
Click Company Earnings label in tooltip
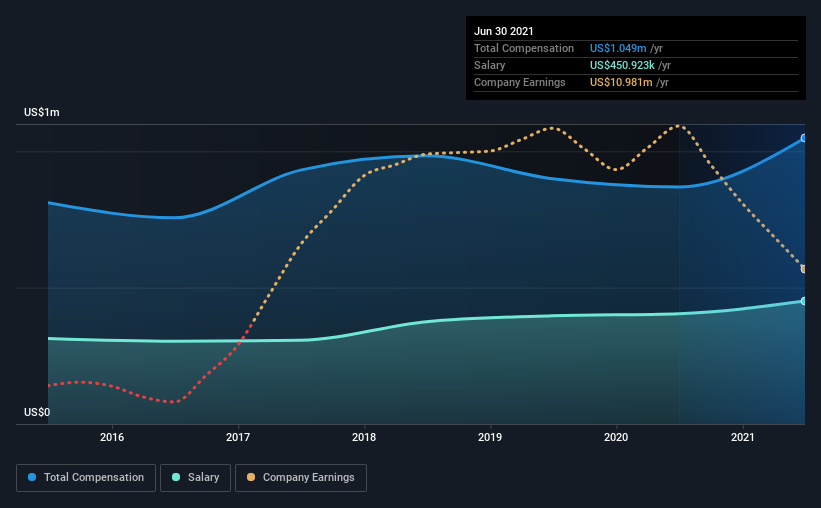coord(519,82)
